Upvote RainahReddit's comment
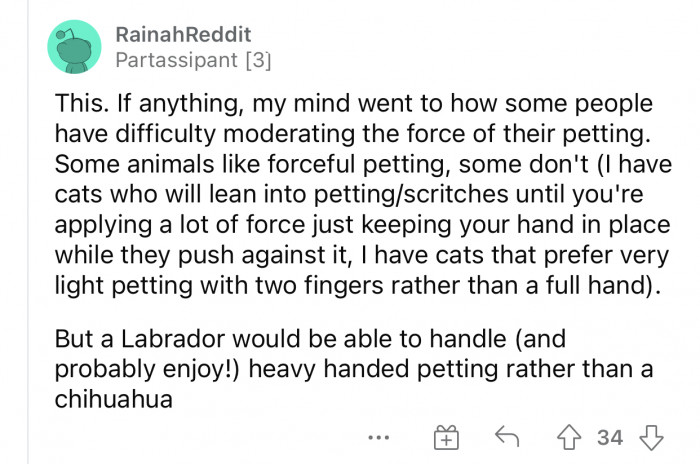Screen dimensions: 700x464 [569, 437]
